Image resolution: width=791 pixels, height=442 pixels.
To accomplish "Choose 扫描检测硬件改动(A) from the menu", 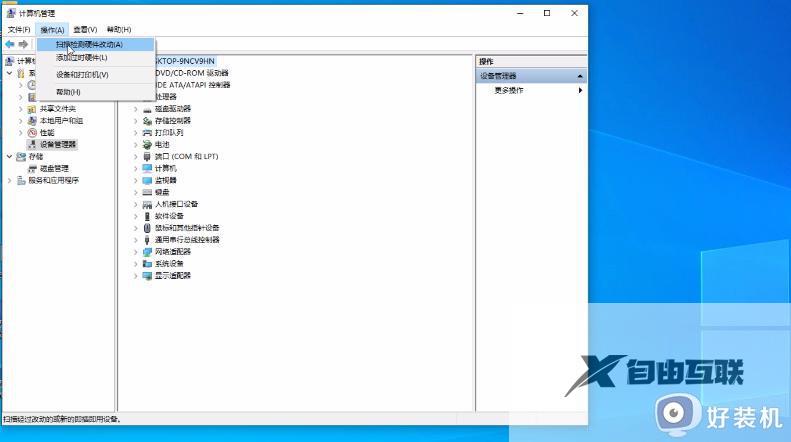I will (x=96, y=44).
